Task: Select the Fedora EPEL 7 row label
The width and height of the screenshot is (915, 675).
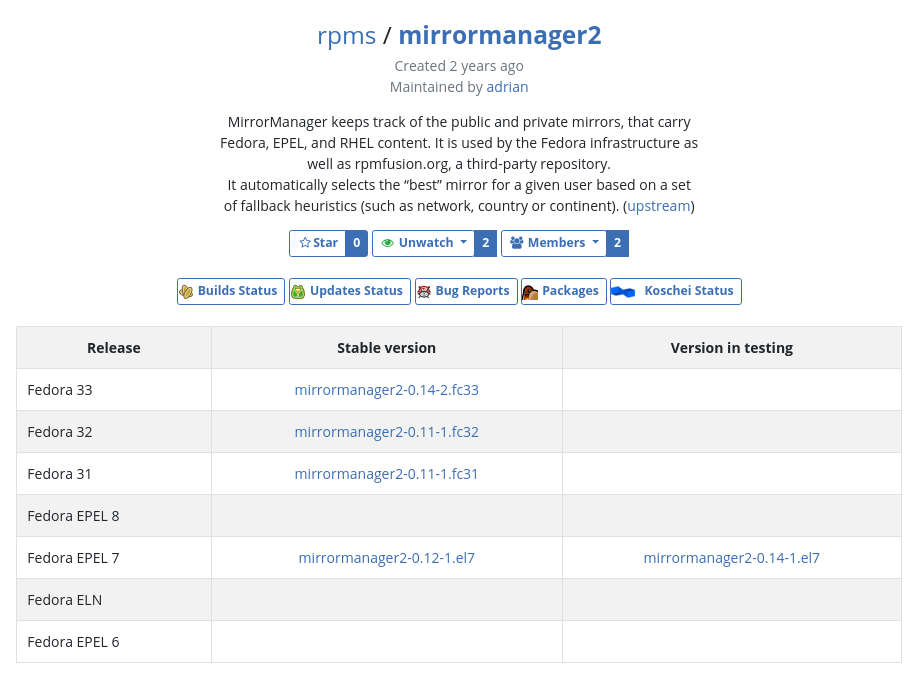Action: (74, 558)
